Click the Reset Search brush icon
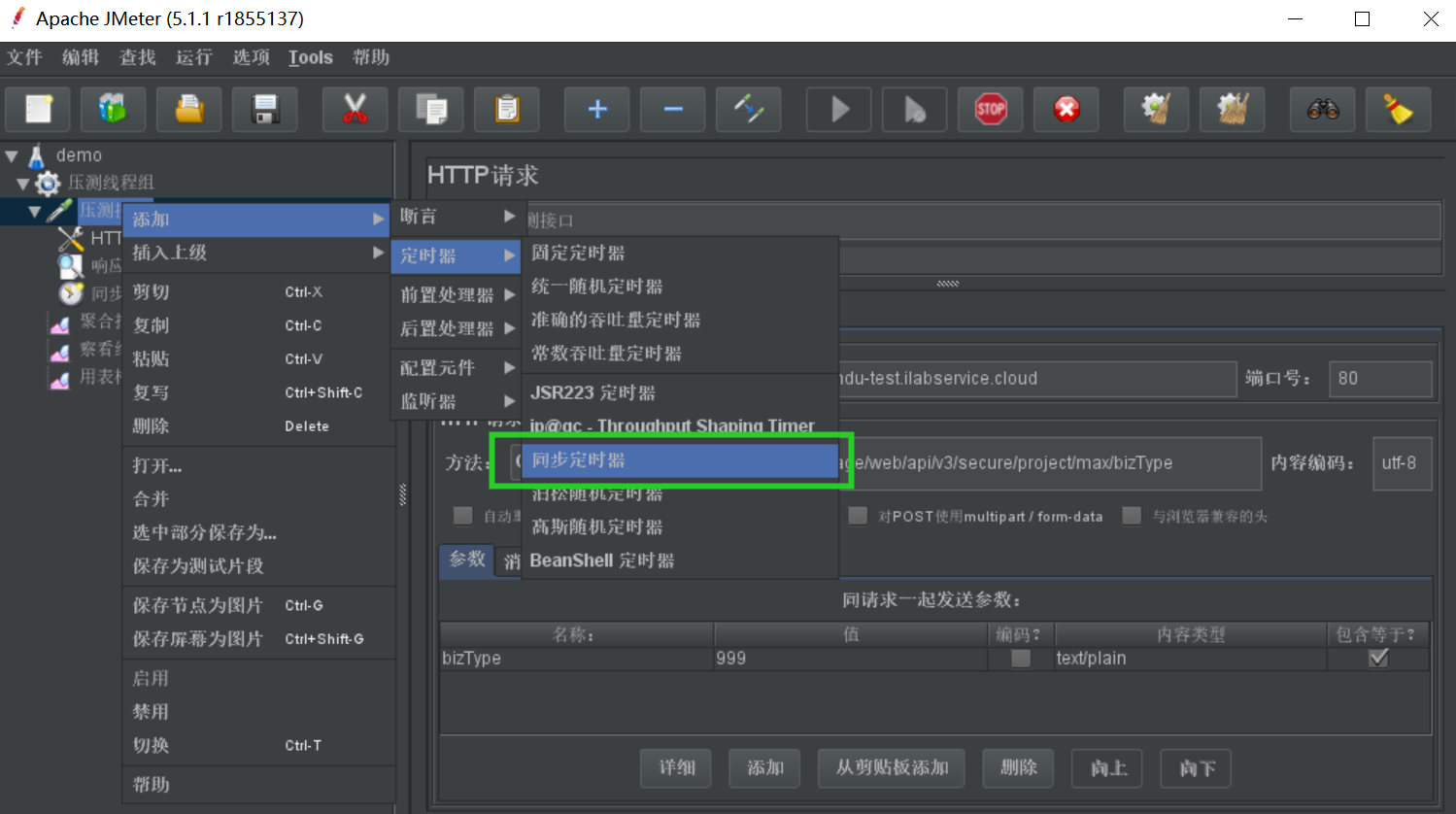 [1399, 109]
